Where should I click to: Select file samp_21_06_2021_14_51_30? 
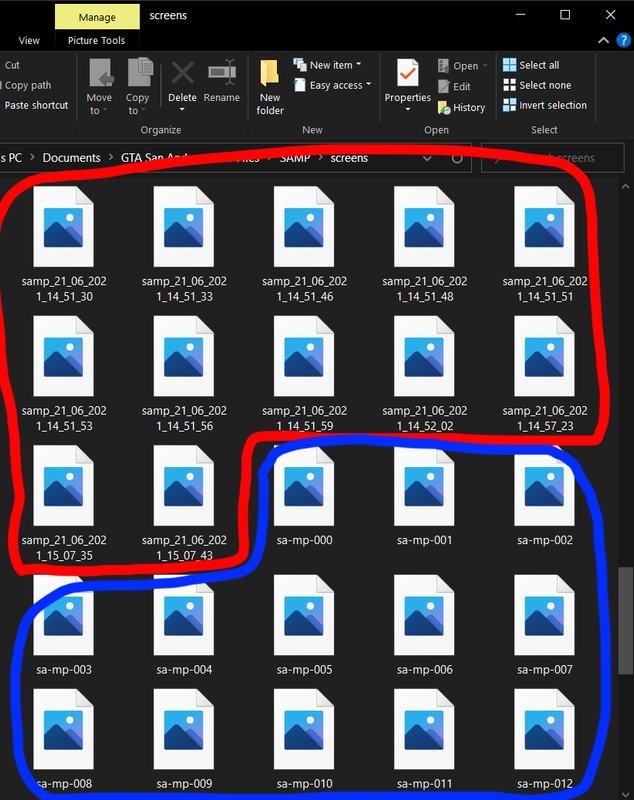point(64,244)
